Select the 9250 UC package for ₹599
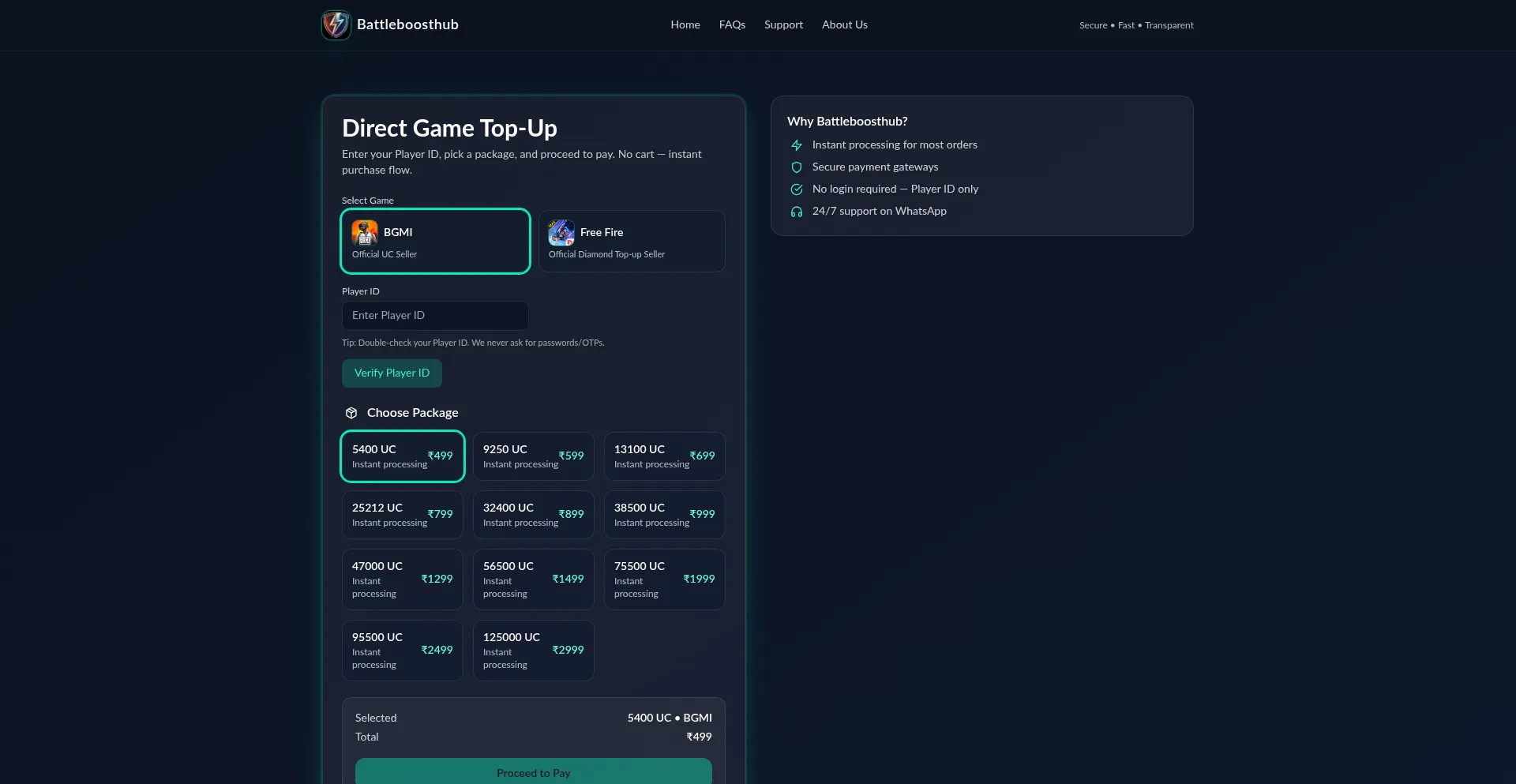Image resolution: width=1516 pixels, height=784 pixels. (533, 456)
